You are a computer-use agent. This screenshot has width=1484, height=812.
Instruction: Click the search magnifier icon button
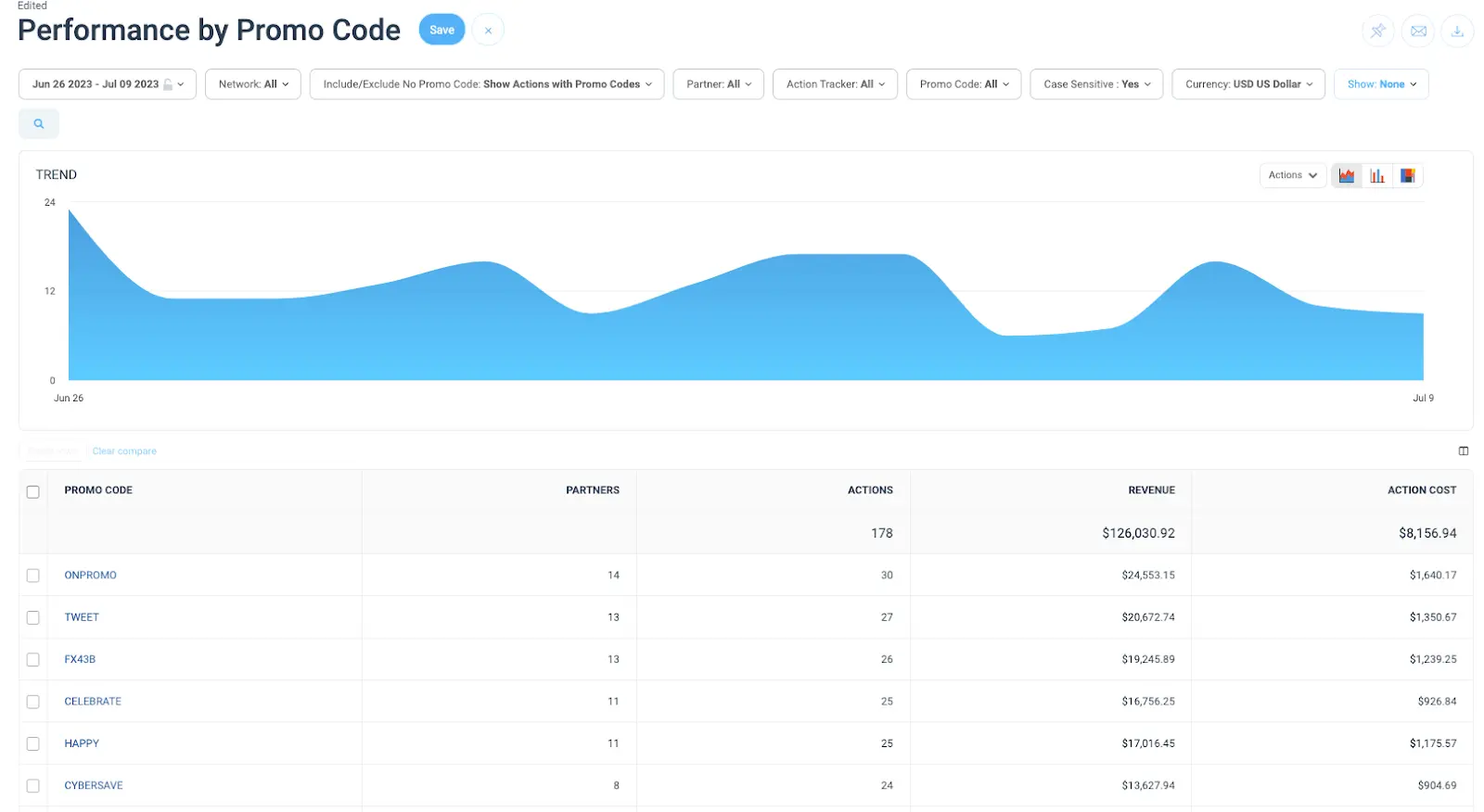[39, 123]
